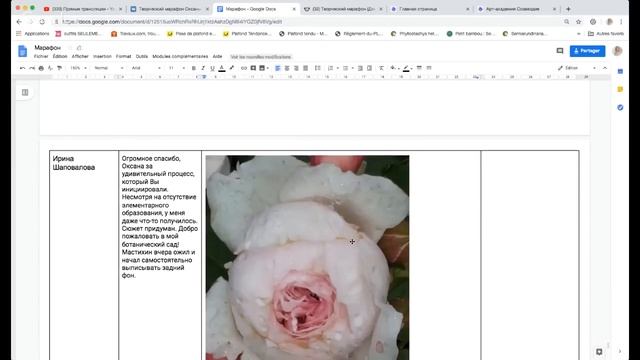Image resolution: width=640 pixels, height=360 pixels.
Task: Open the Aide menu
Action: (x=218, y=56)
